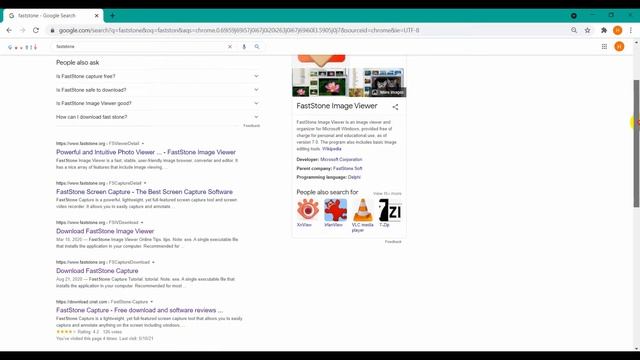Open new tab with plus button
The height and width of the screenshot is (360, 640).
point(112,16)
